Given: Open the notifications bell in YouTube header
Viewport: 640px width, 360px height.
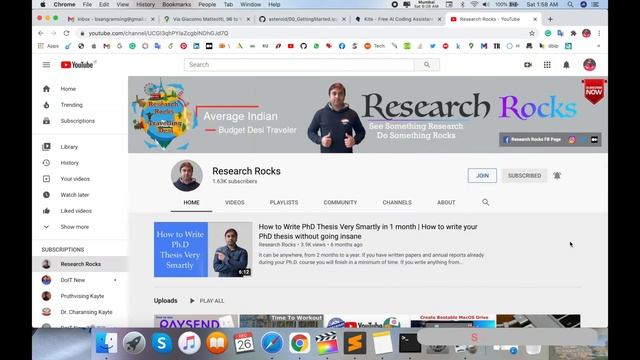Looking at the screenshot, I should click(566, 65).
